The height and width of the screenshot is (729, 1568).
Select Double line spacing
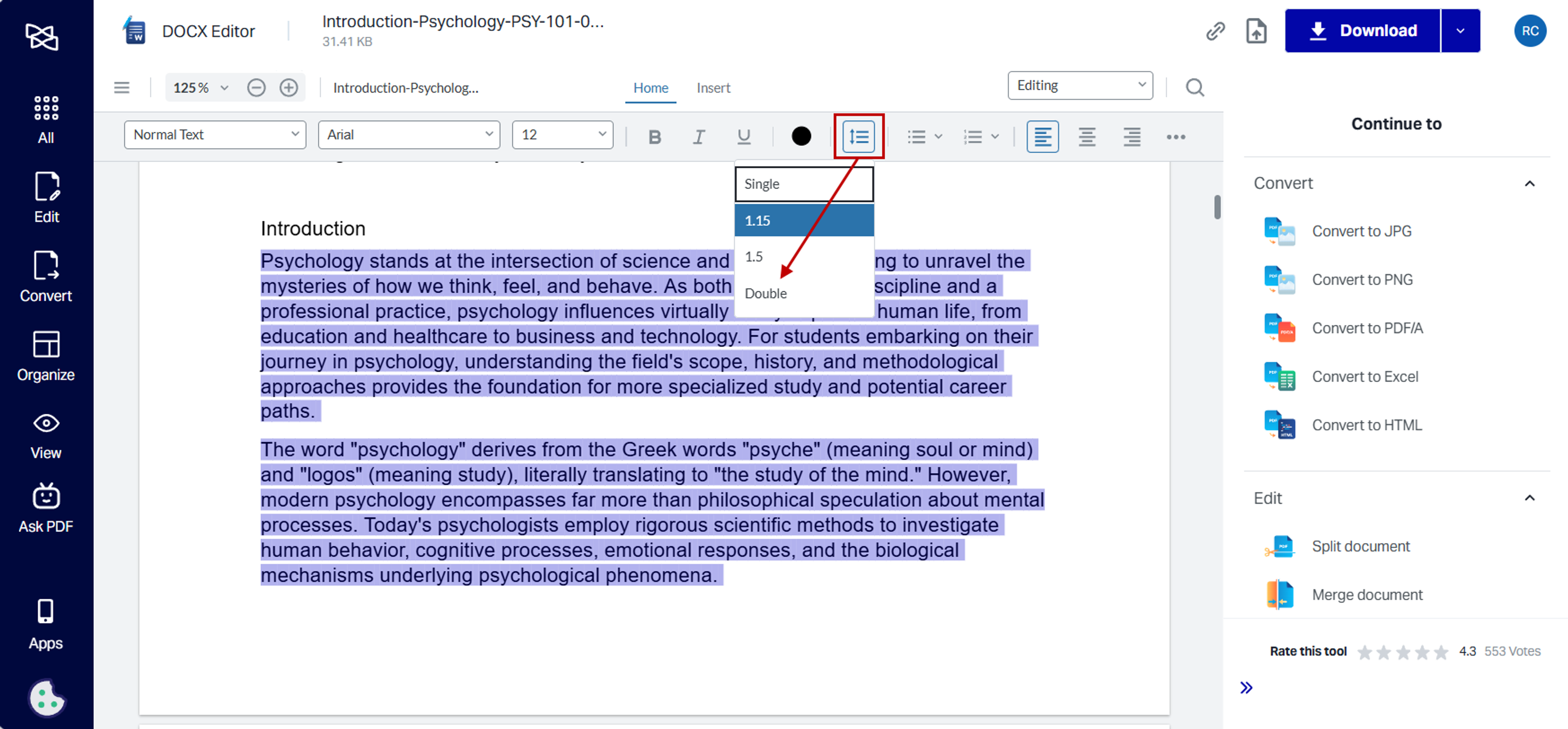tap(804, 293)
